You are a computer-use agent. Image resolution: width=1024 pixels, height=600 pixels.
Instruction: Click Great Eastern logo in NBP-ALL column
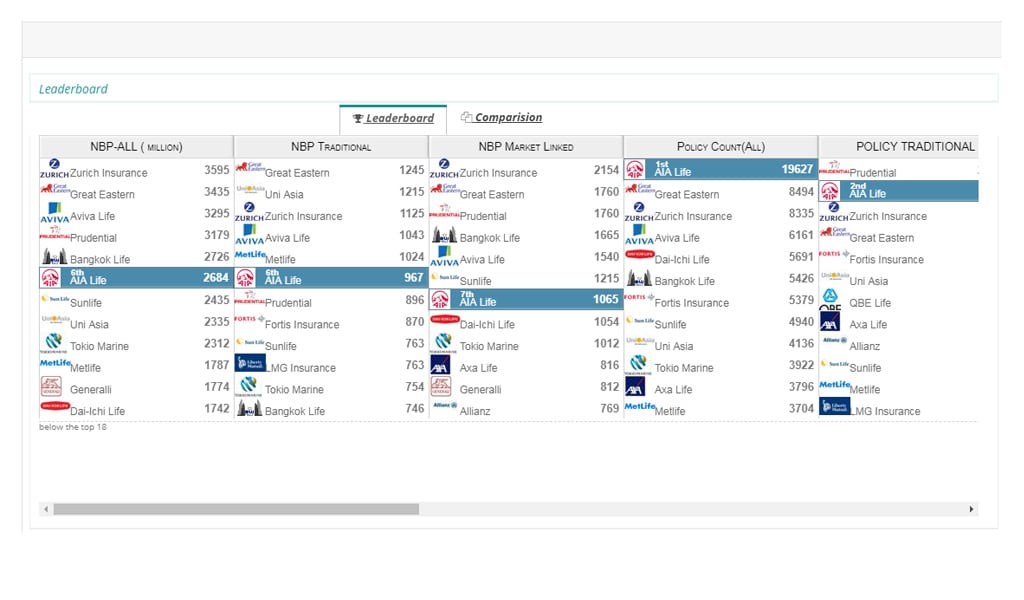click(x=54, y=189)
